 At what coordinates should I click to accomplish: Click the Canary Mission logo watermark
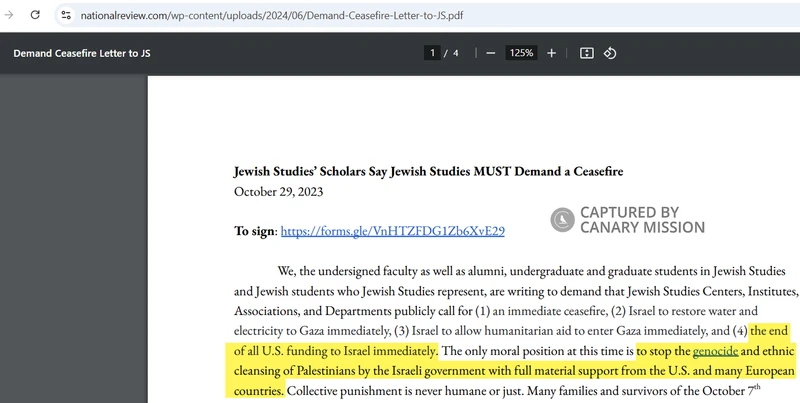click(x=562, y=220)
